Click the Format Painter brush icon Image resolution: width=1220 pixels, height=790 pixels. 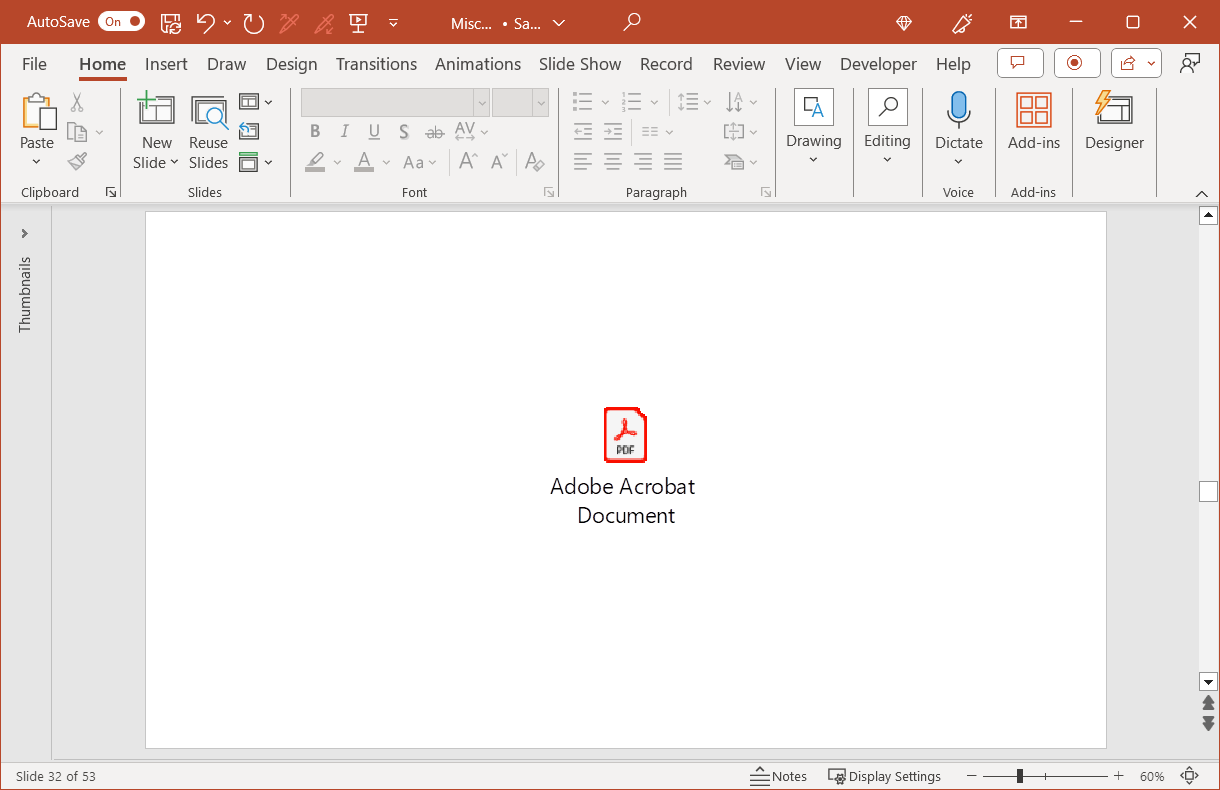point(77,161)
